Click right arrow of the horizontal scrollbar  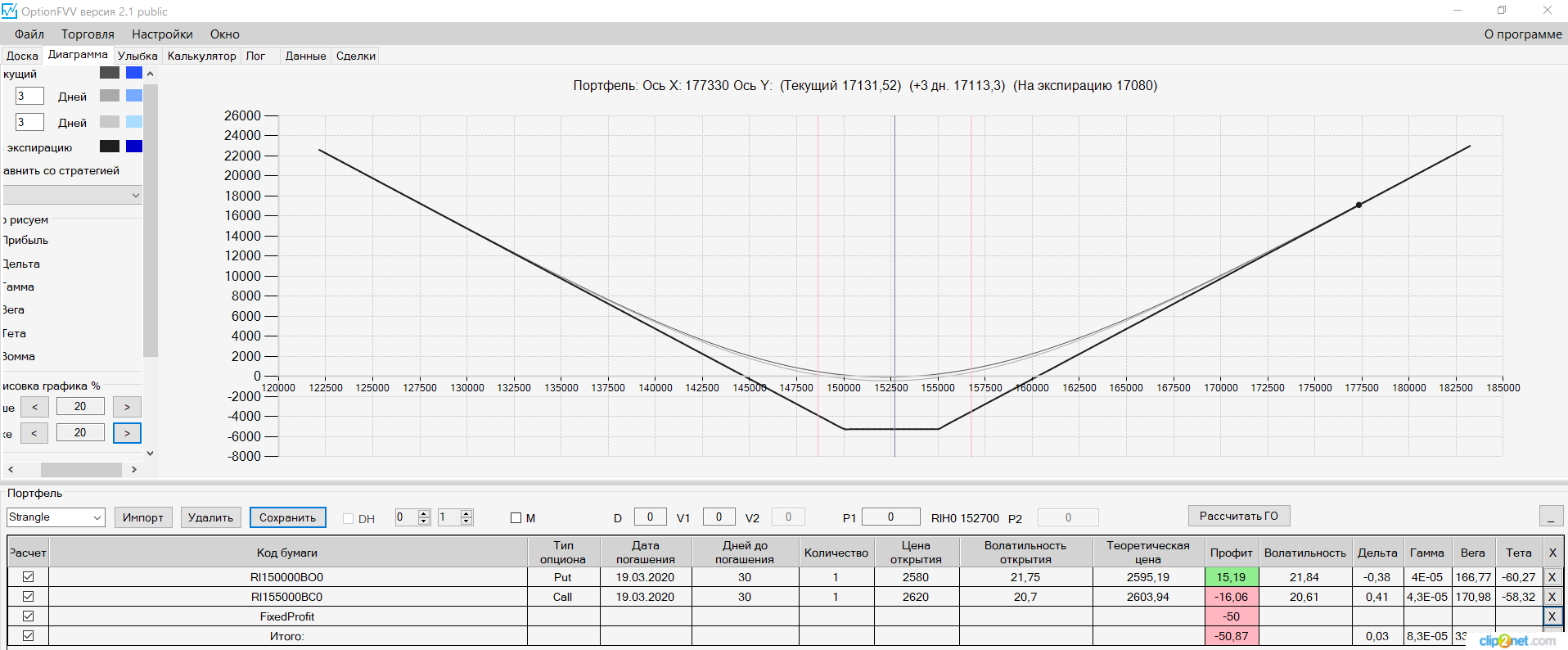(134, 470)
